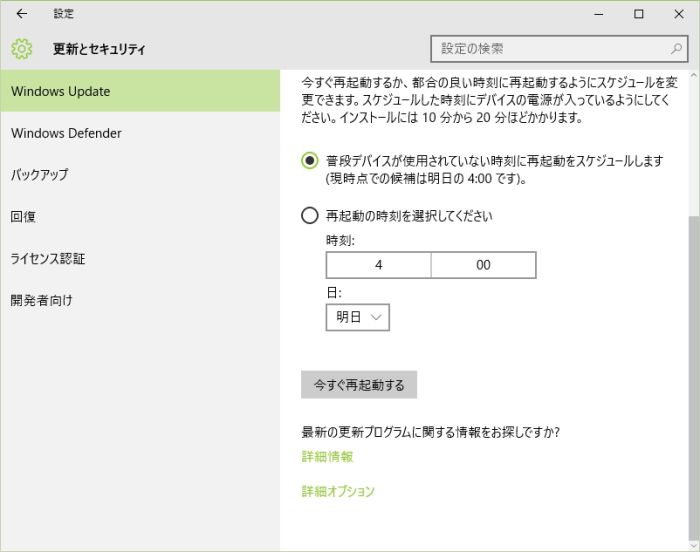Type in the 設定の検索 search field

[x=550, y=48]
